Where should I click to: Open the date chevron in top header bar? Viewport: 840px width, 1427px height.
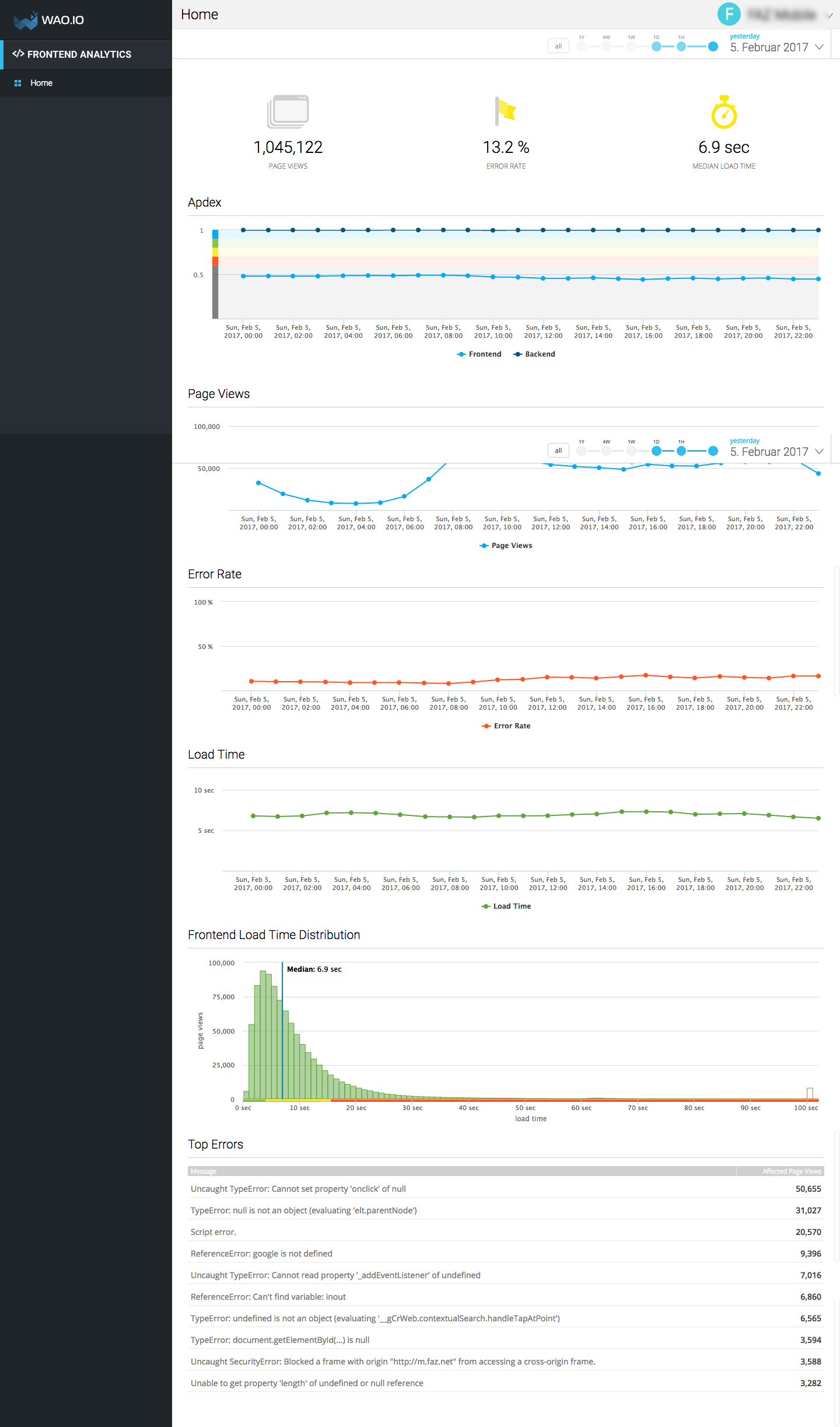point(820,47)
